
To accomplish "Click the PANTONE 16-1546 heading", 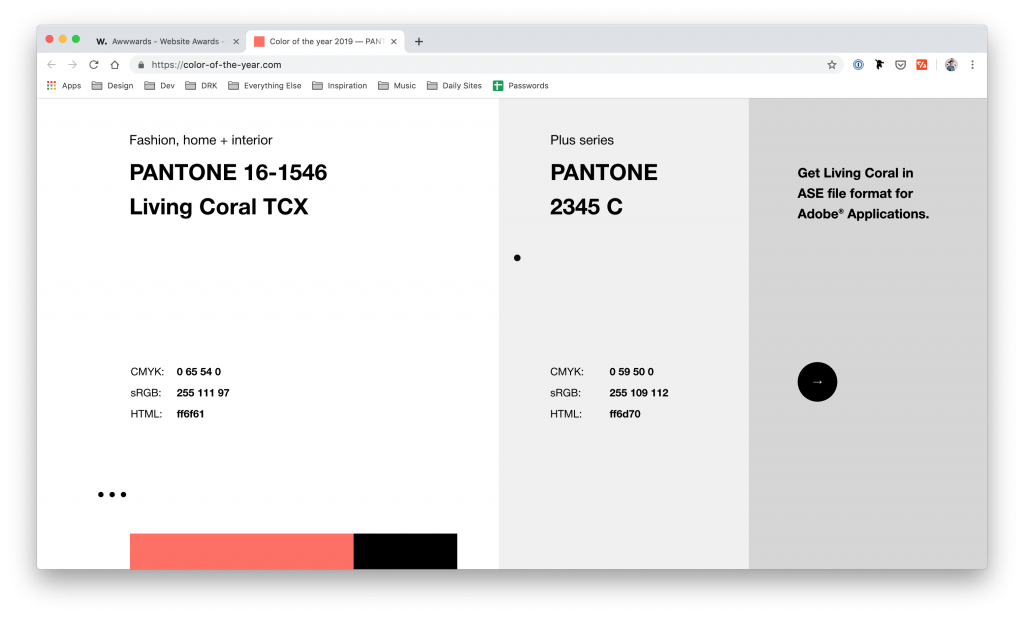I will pos(228,172).
